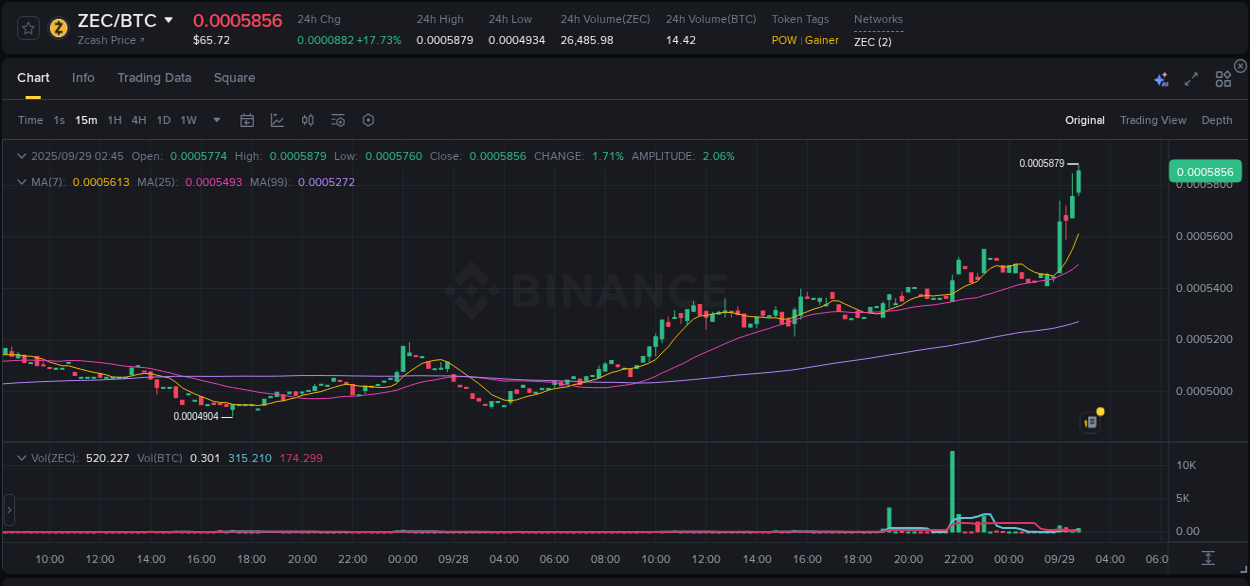This screenshot has height=586, width=1250.
Task: Open the Square tab
Action: (234, 78)
